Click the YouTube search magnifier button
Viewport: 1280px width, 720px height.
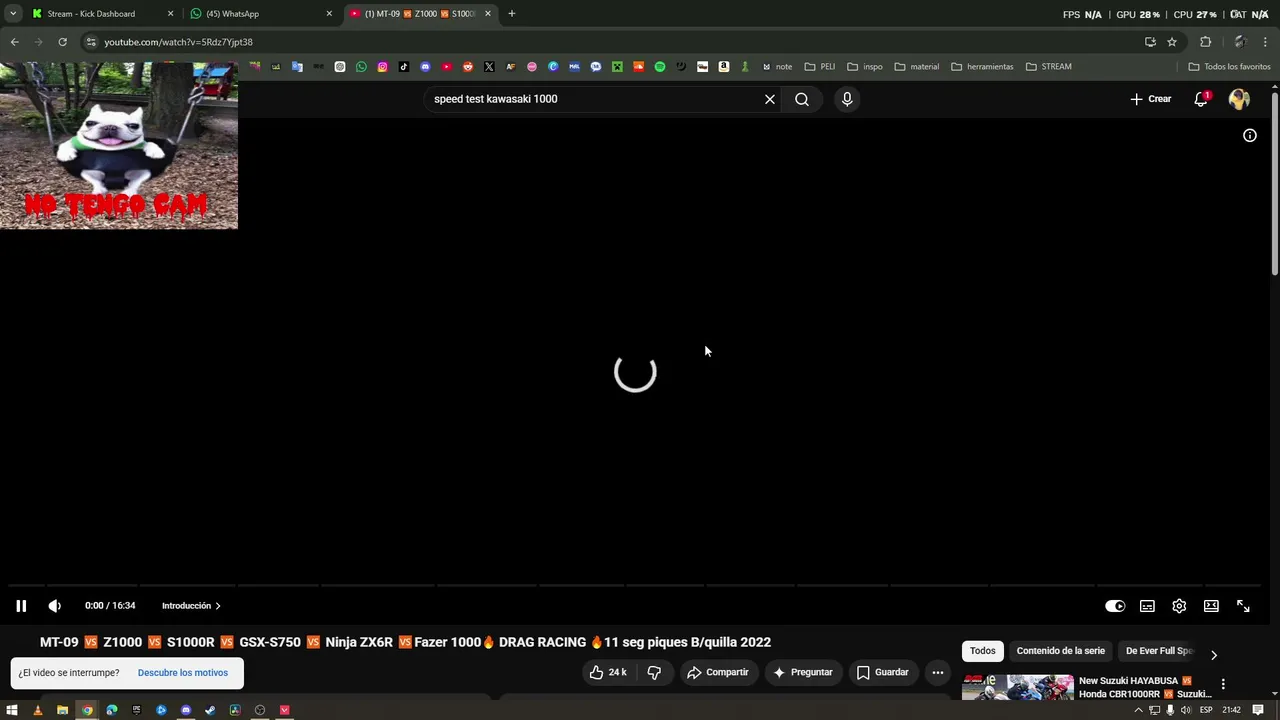click(x=802, y=99)
